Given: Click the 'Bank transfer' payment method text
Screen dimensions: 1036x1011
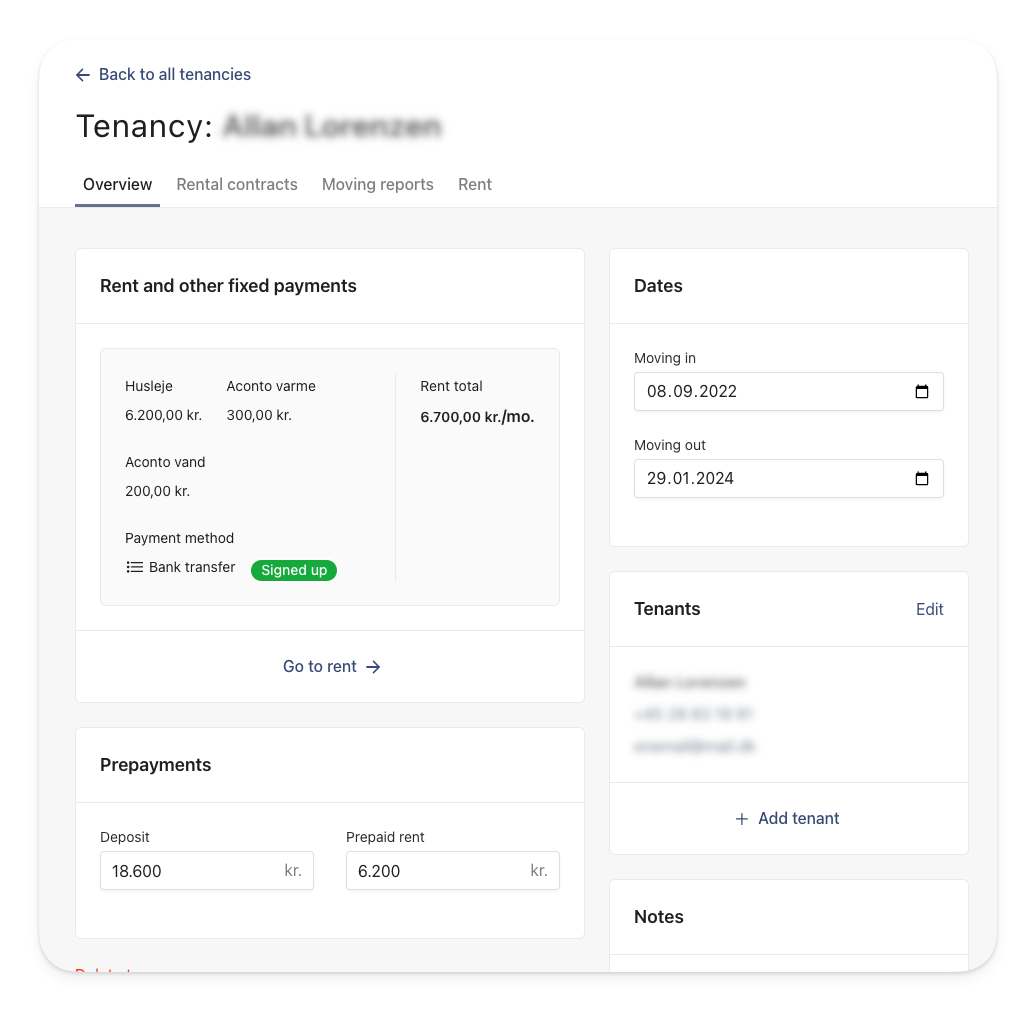Looking at the screenshot, I should pos(192,567).
